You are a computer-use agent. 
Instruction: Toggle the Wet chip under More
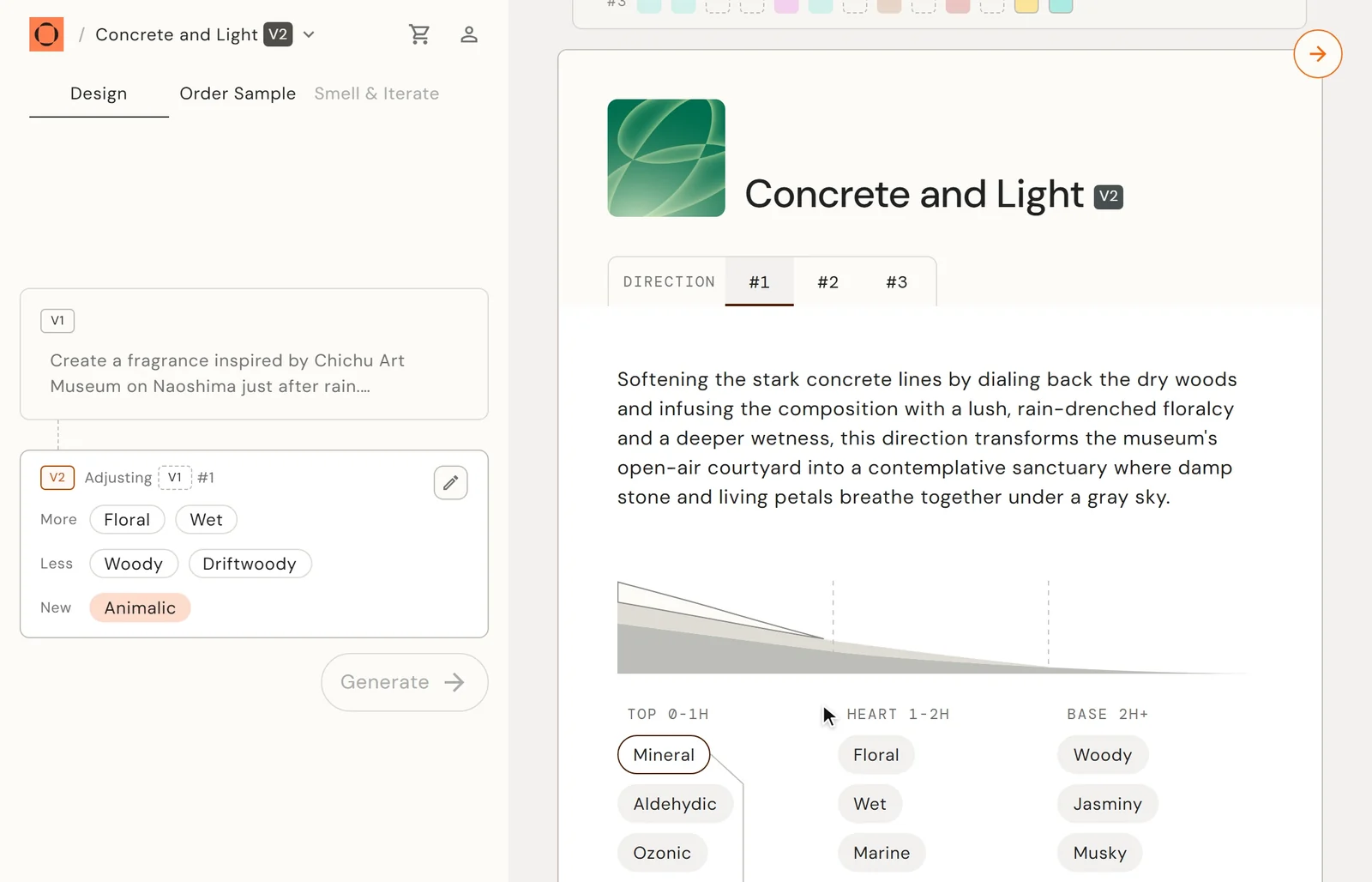tap(206, 520)
